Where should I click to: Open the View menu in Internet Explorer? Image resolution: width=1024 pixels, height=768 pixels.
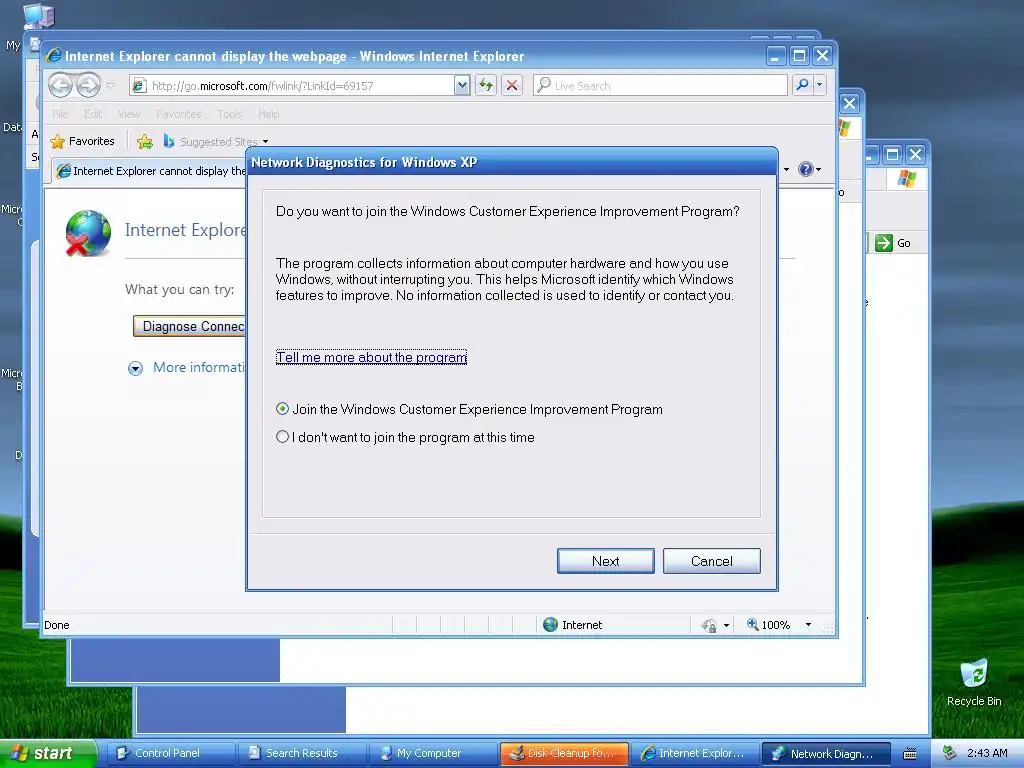pyautogui.click(x=129, y=114)
